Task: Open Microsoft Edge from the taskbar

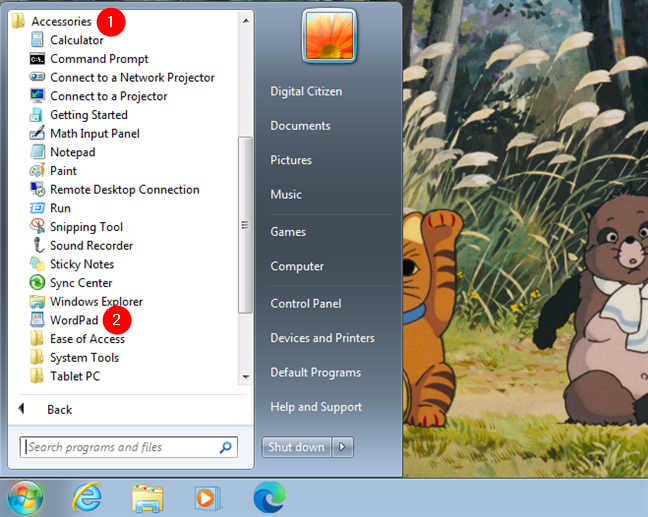Action: click(x=269, y=497)
